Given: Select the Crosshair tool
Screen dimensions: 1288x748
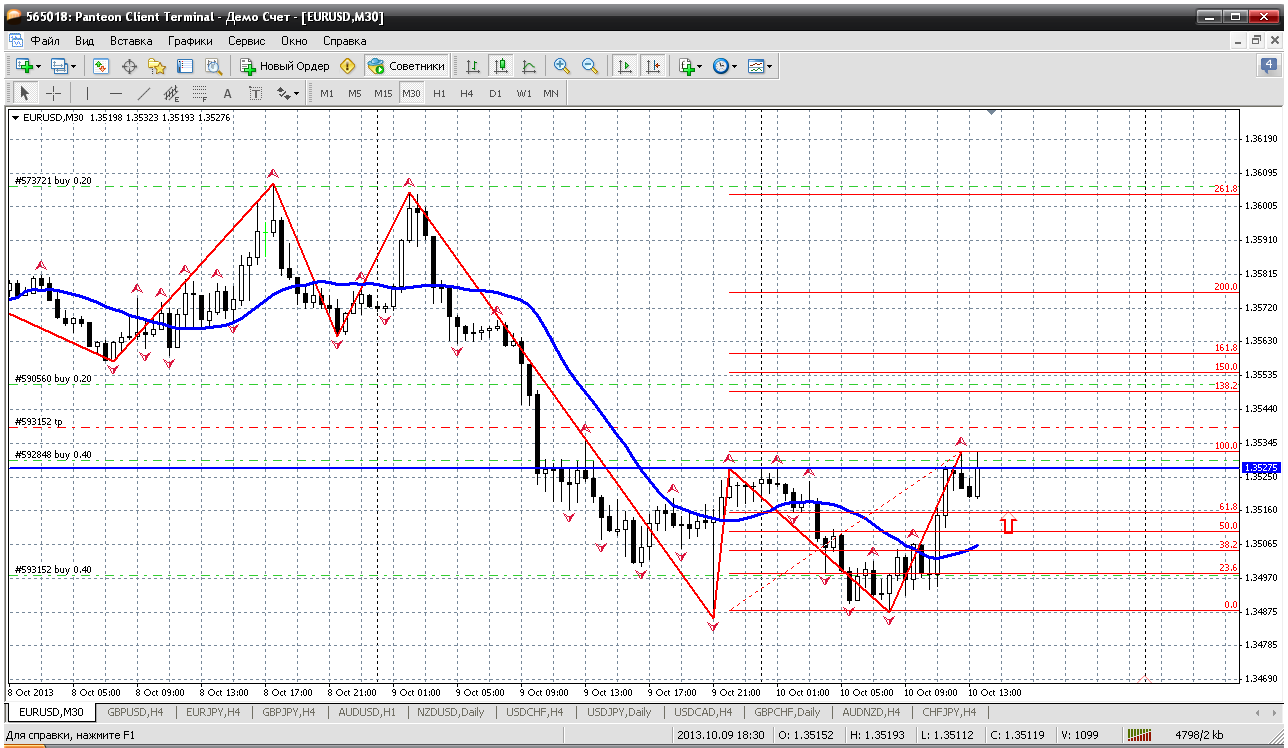Looking at the screenshot, I should click(x=53, y=93).
